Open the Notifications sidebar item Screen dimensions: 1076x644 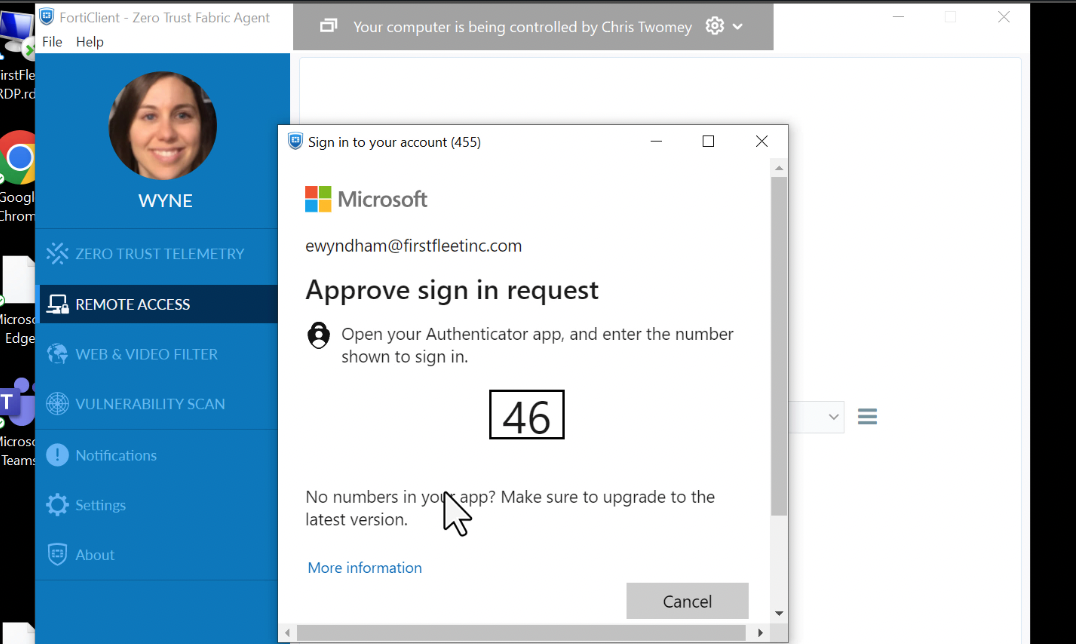[157, 455]
